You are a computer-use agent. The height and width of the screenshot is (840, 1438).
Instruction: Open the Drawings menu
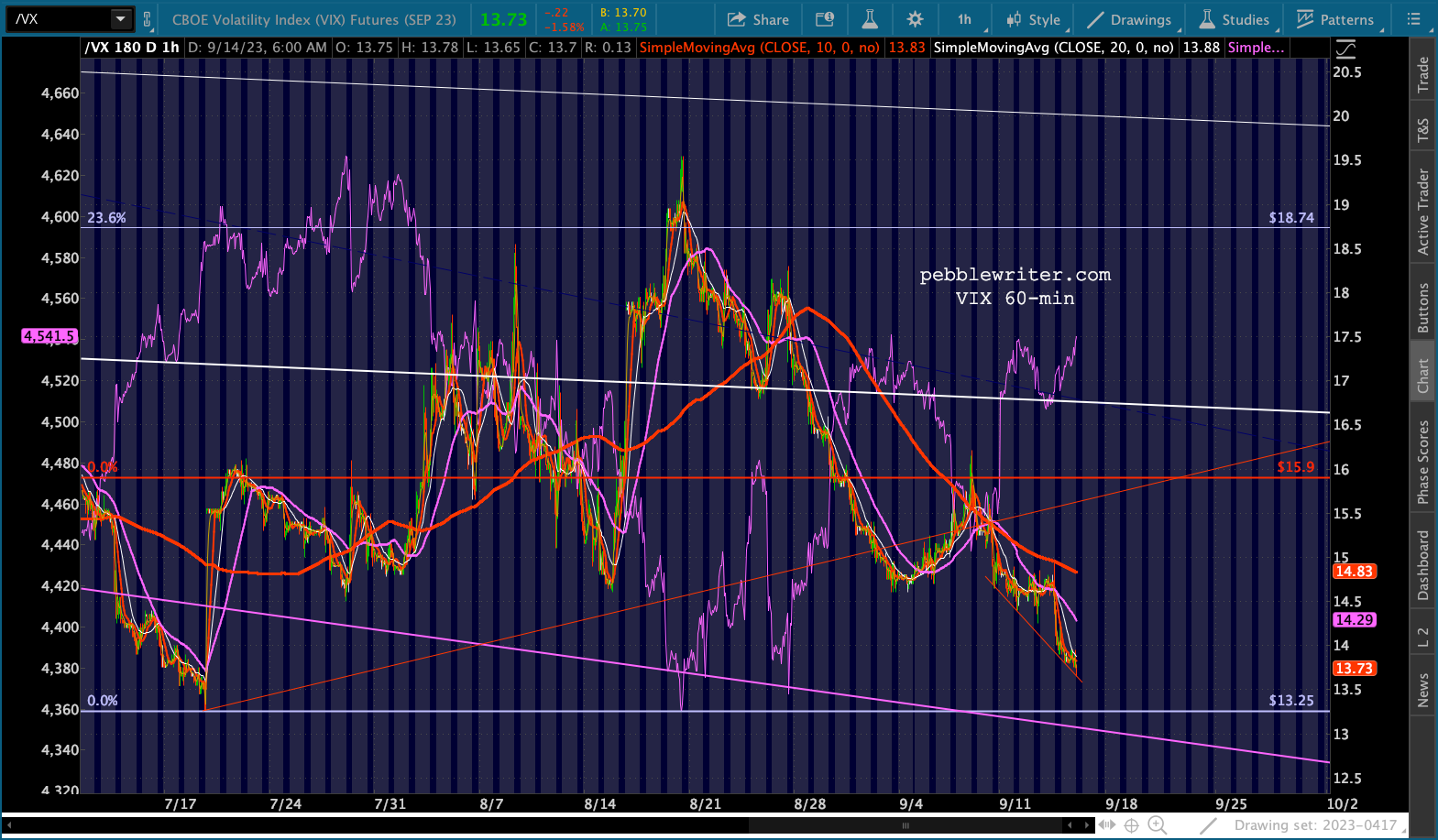click(1129, 19)
